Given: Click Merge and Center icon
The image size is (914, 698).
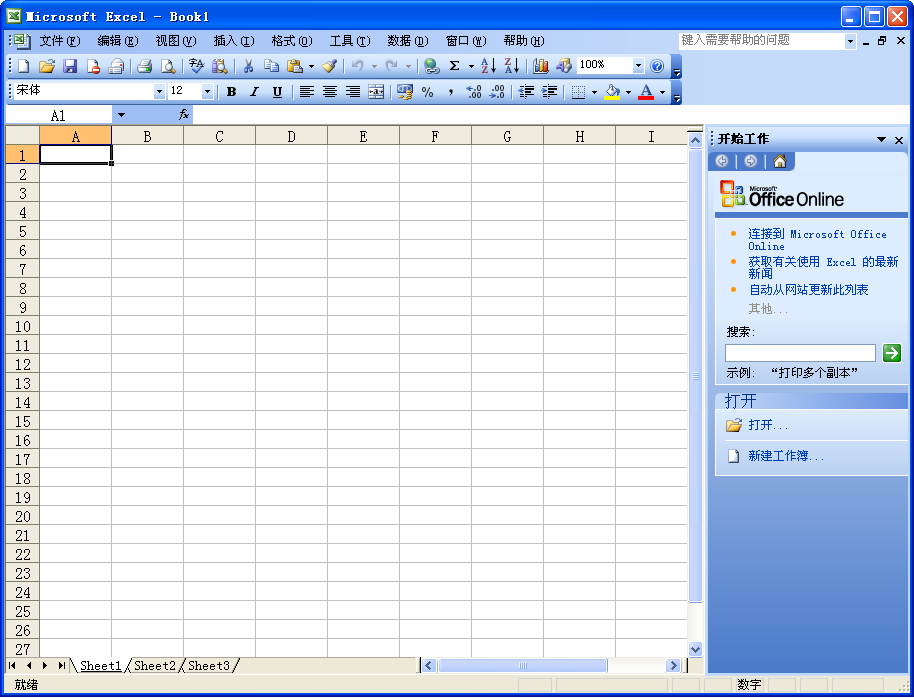Looking at the screenshot, I should click(376, 92).
